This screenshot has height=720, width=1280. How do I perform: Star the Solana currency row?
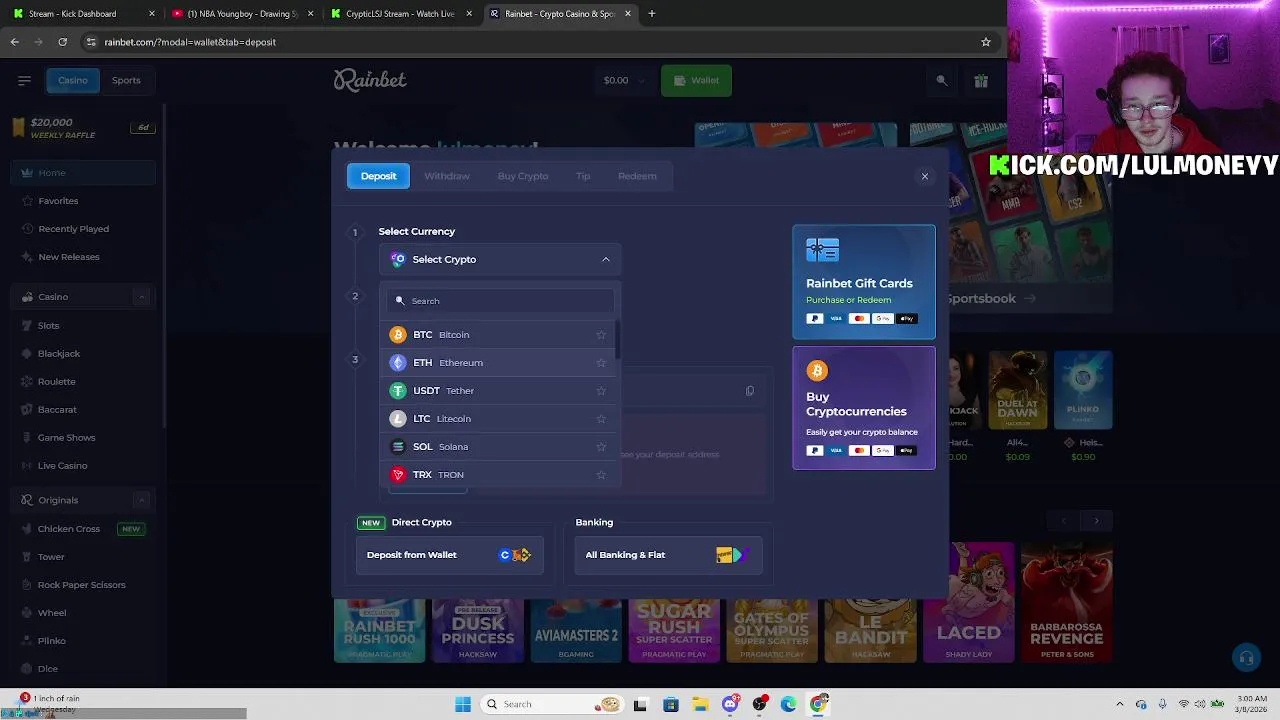[601, 447]
